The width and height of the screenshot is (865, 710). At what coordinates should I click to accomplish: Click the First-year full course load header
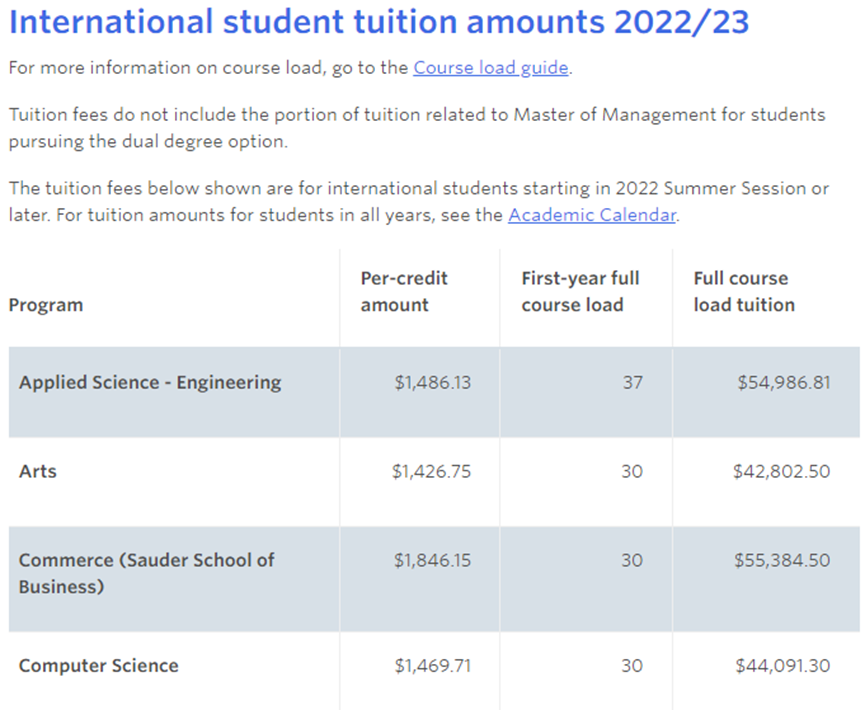pos(580,291)
